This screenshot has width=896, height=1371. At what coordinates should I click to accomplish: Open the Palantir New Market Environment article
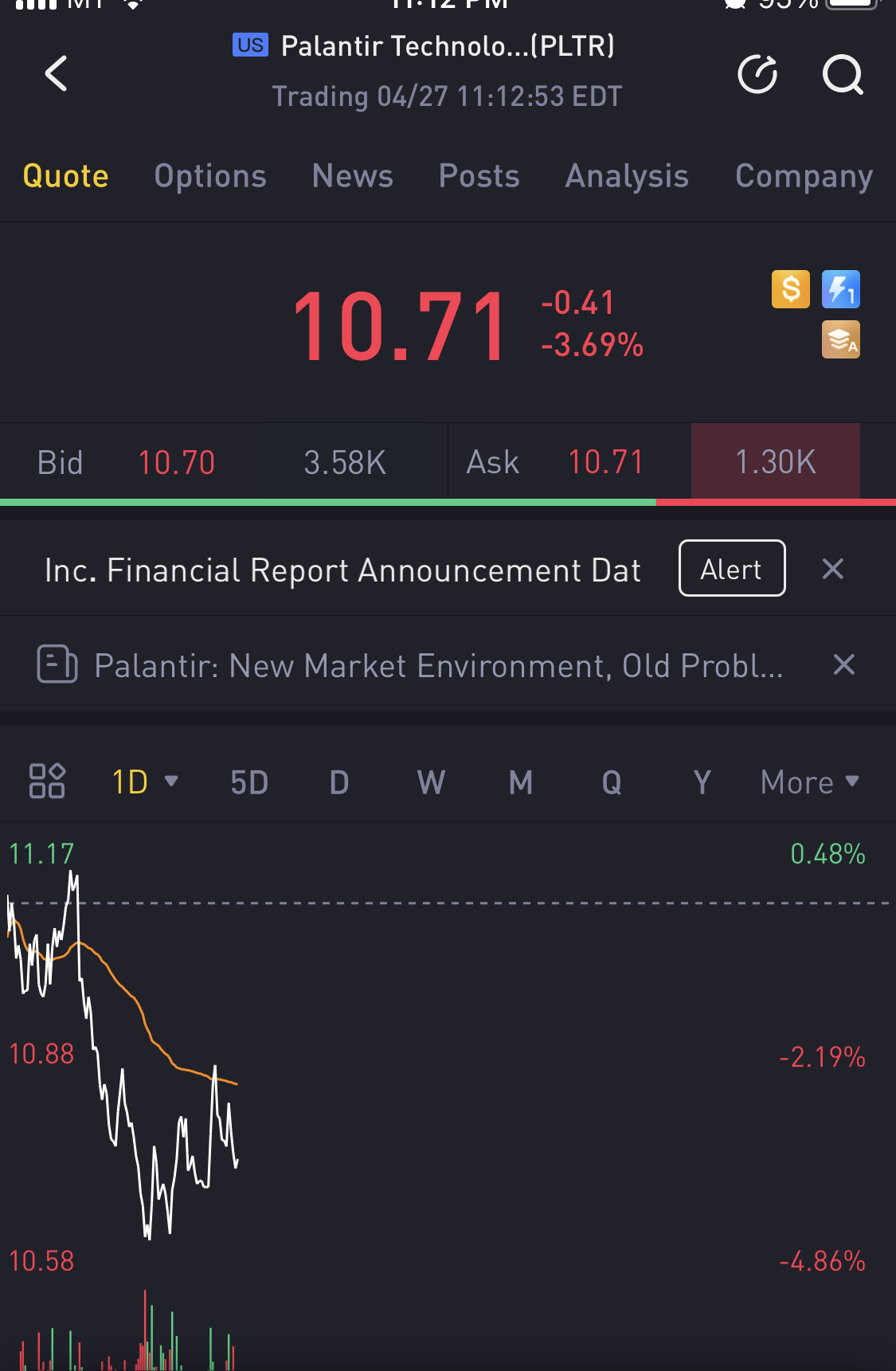pyautogui.click(x=438, y=666)
